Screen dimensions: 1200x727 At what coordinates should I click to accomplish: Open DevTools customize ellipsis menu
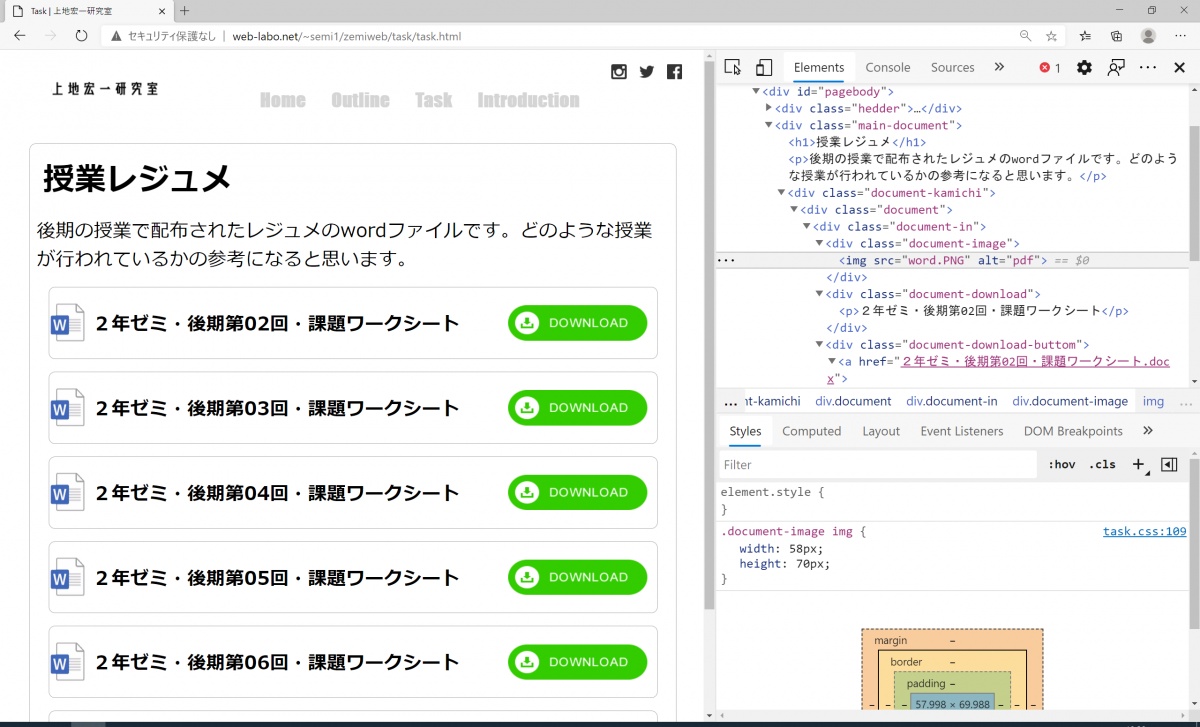[1148, 68]
